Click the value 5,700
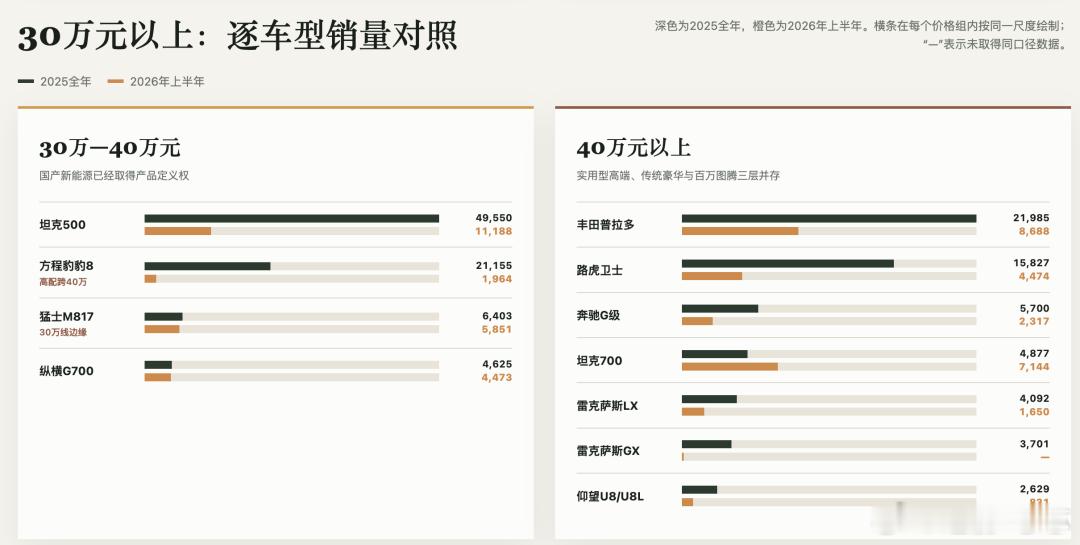The height and width of the screenshot is (545, 1080). click(x=1035, y=308)
